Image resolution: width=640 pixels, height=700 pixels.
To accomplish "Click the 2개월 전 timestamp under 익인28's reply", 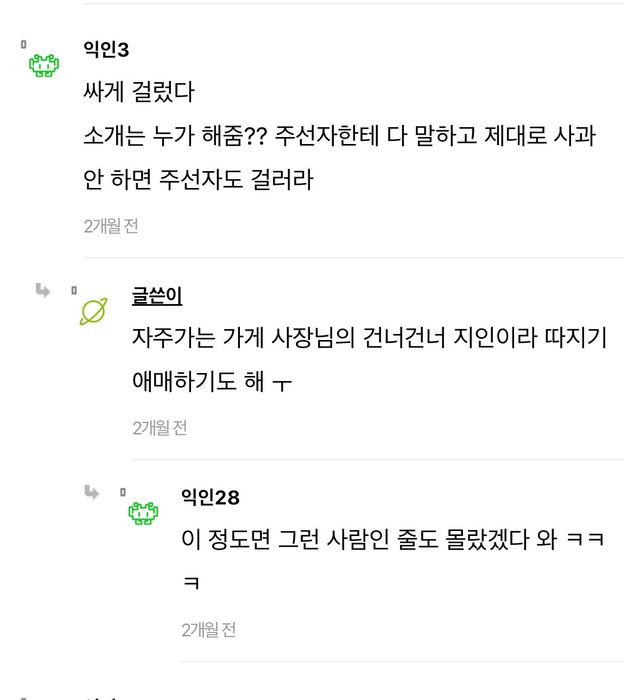I will point(209,630).
